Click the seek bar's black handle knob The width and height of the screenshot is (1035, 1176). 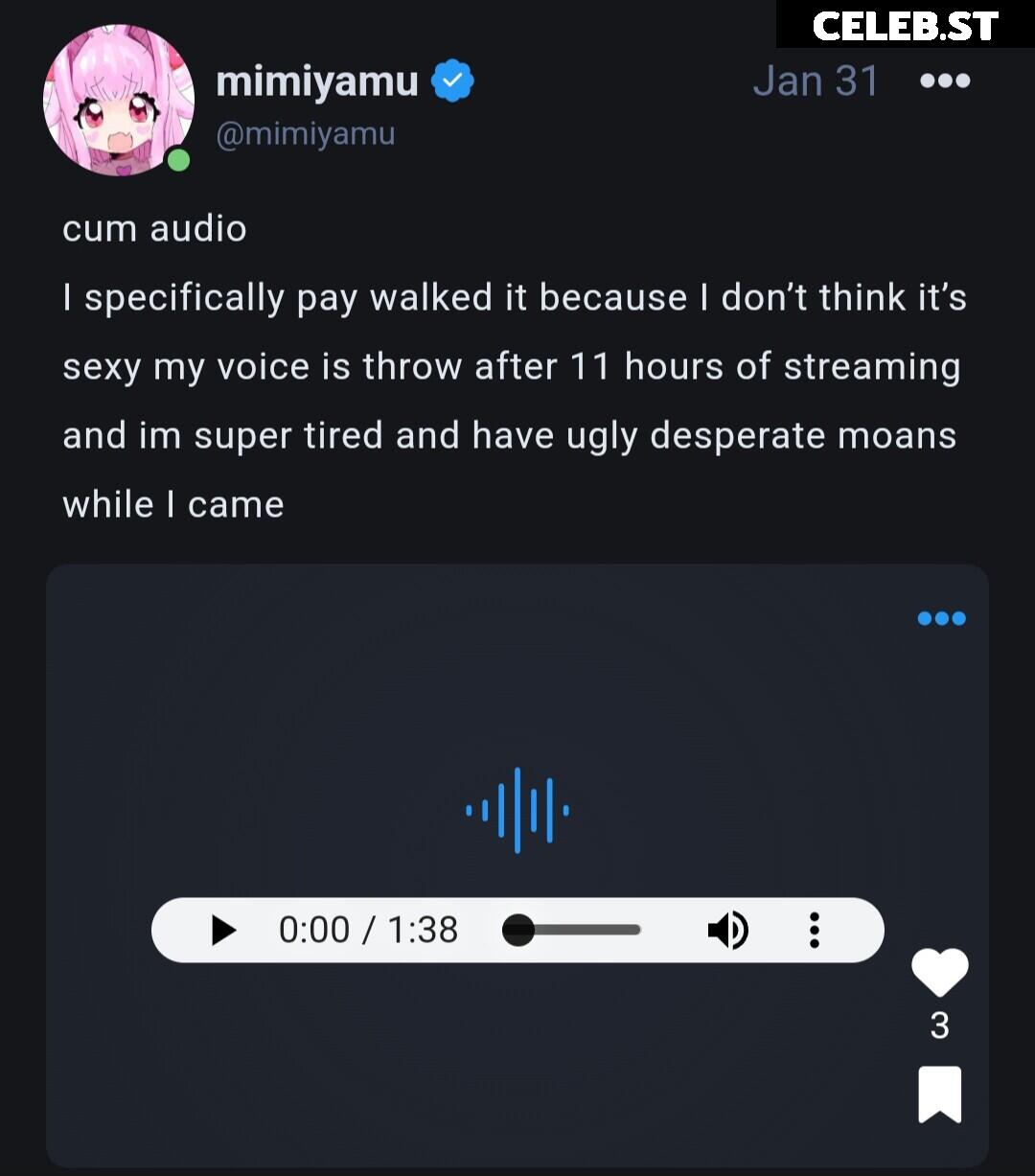518,930
